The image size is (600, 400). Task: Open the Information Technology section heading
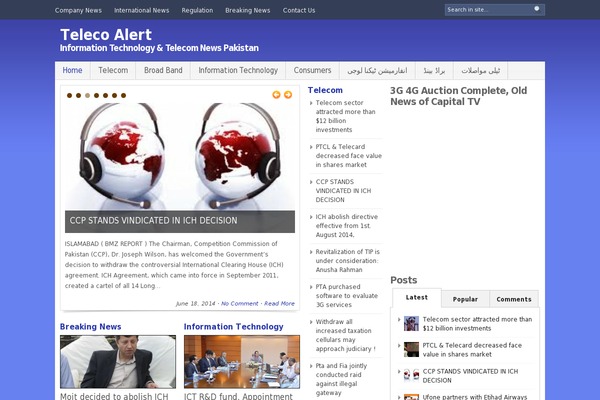point(233,327)
